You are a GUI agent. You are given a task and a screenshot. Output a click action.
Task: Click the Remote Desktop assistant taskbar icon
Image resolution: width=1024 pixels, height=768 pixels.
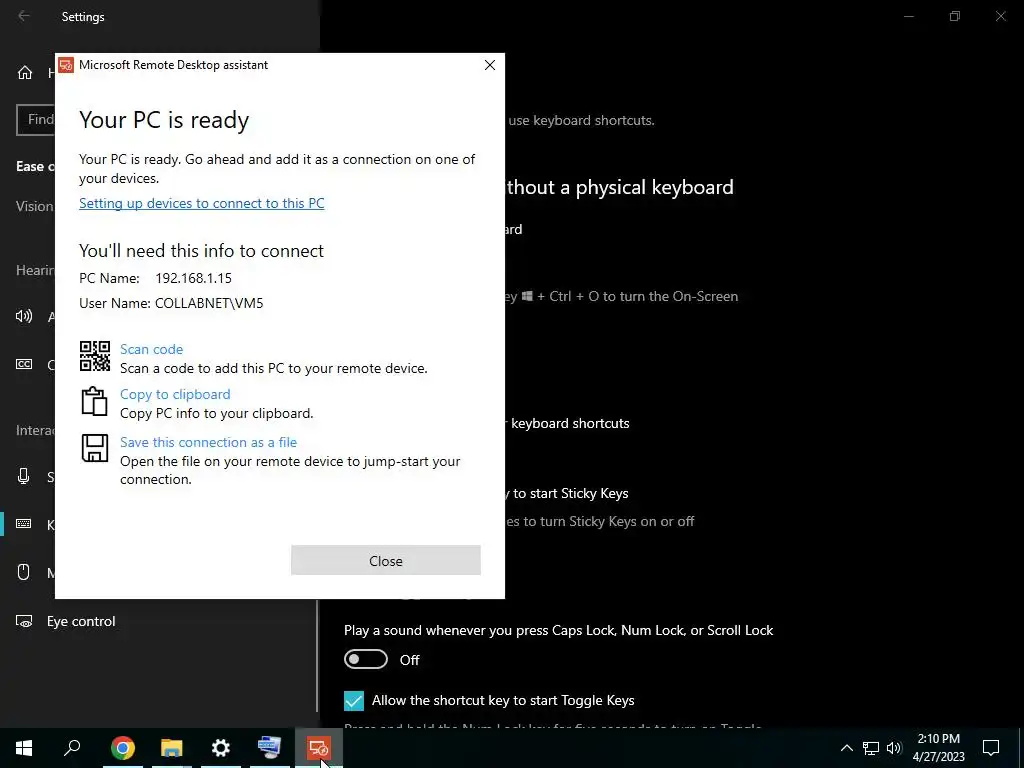coord(319,748)
